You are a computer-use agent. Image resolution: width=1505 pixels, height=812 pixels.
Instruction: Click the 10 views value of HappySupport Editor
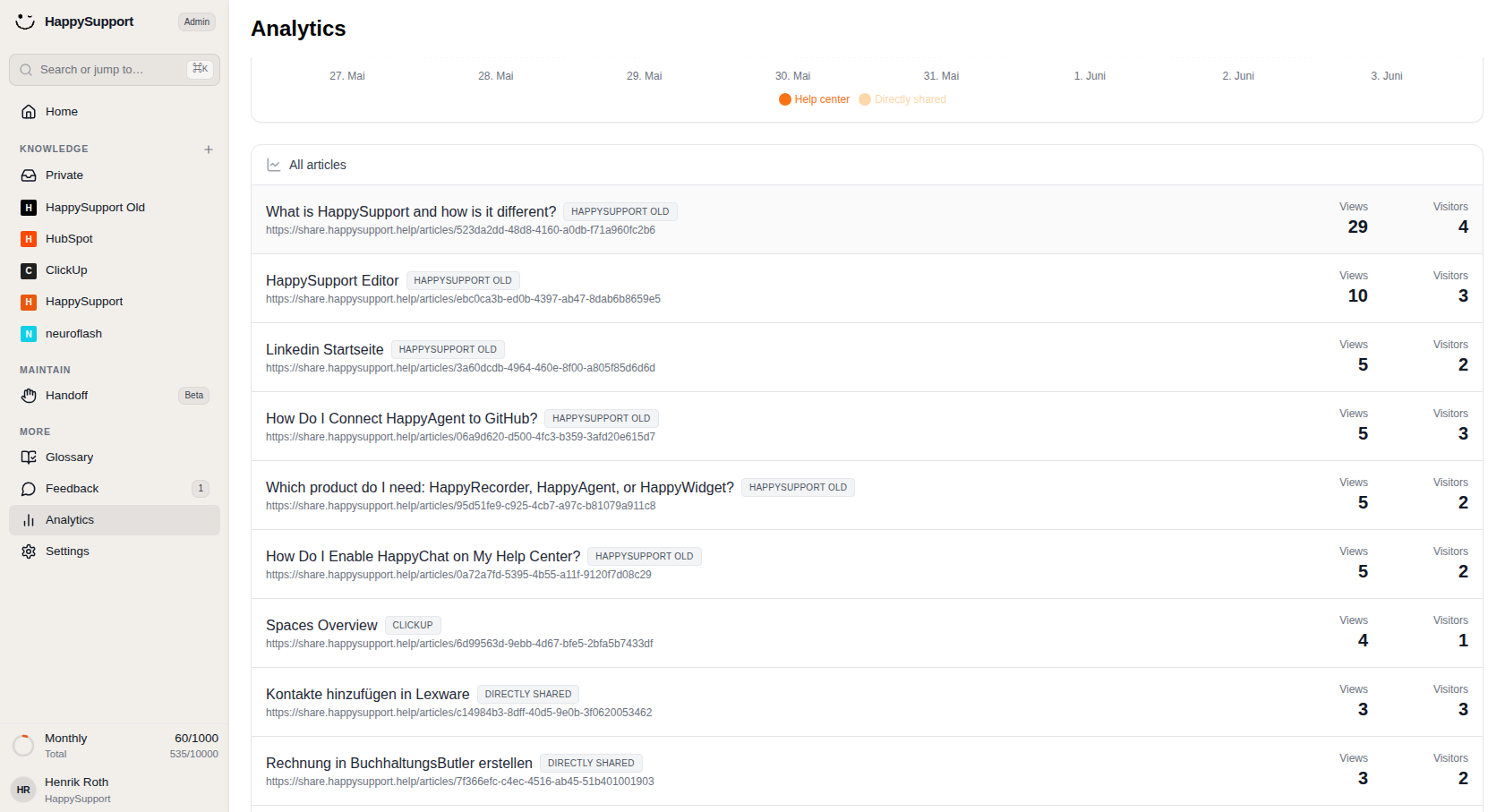1357,296
